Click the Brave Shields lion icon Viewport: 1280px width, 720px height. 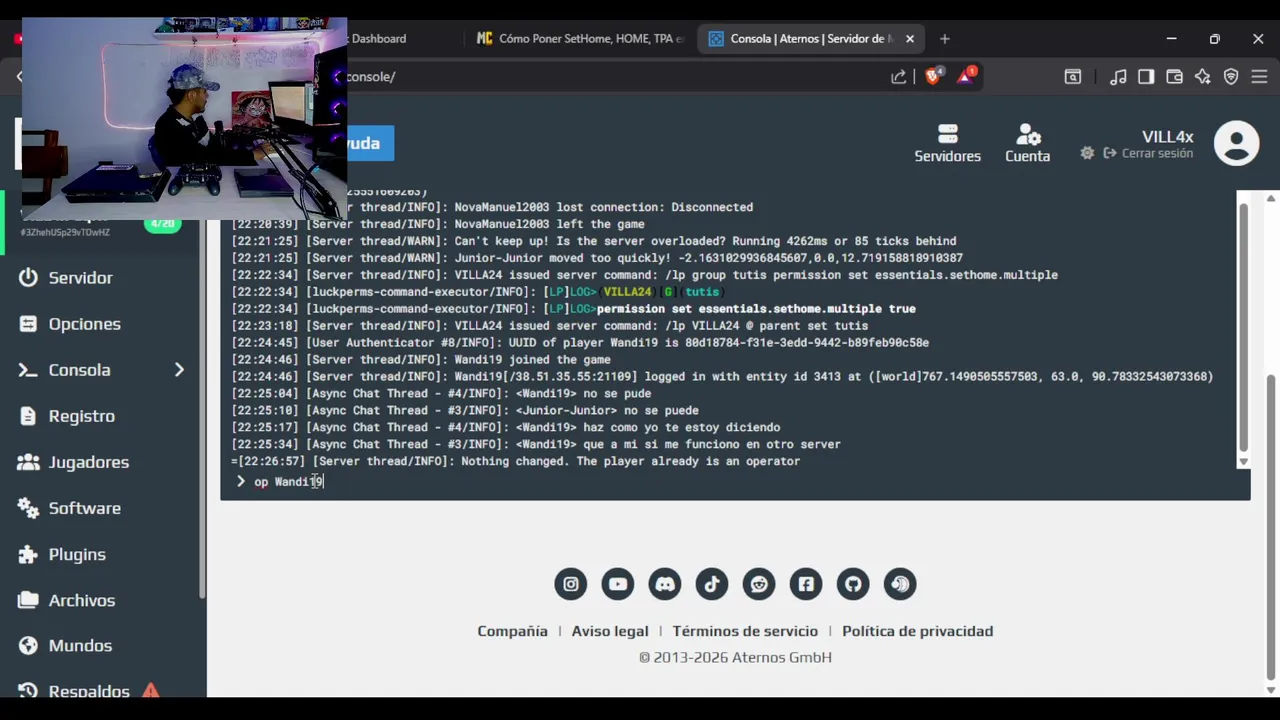click(x=933, y=76)
